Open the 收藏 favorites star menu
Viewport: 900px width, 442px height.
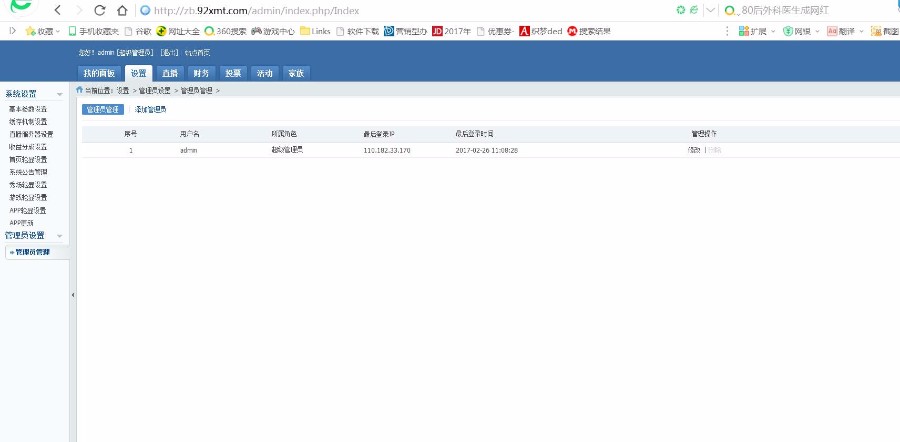(42, 32)
